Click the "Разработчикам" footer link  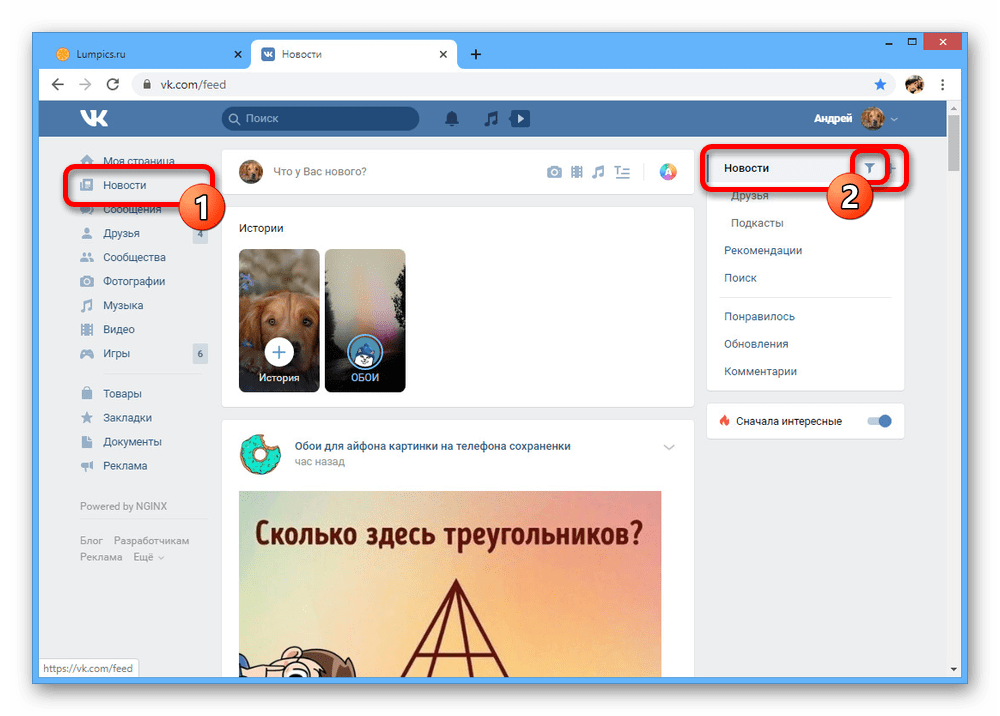[151, 541]
